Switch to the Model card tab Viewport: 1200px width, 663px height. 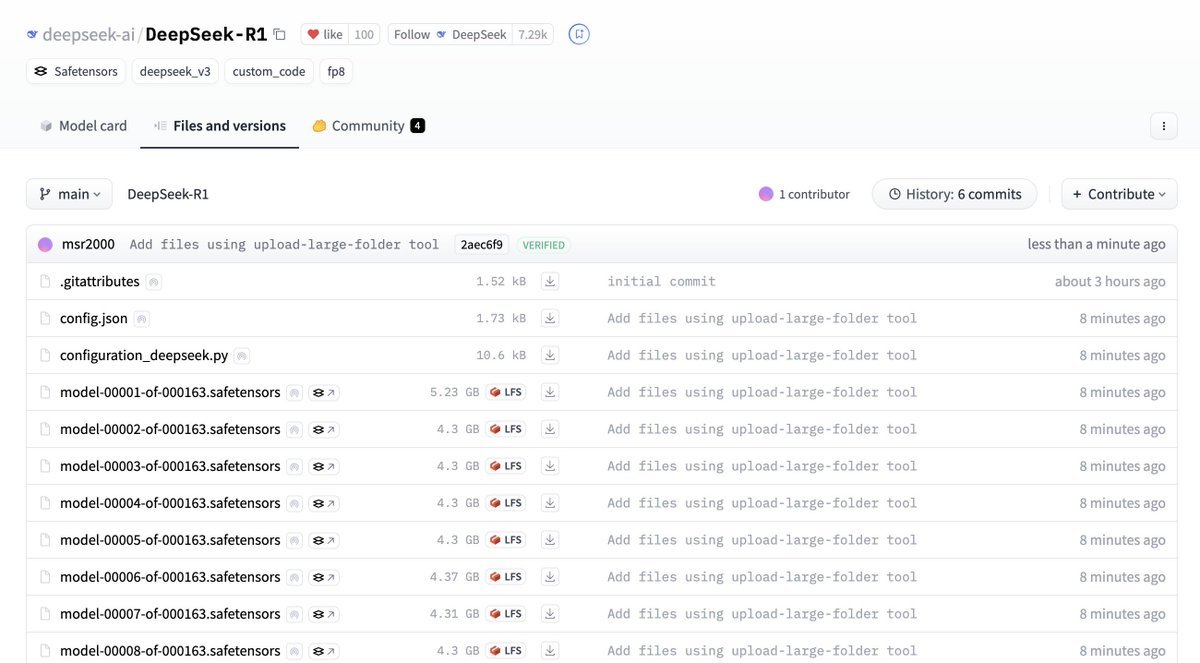[x=83, y=126]
